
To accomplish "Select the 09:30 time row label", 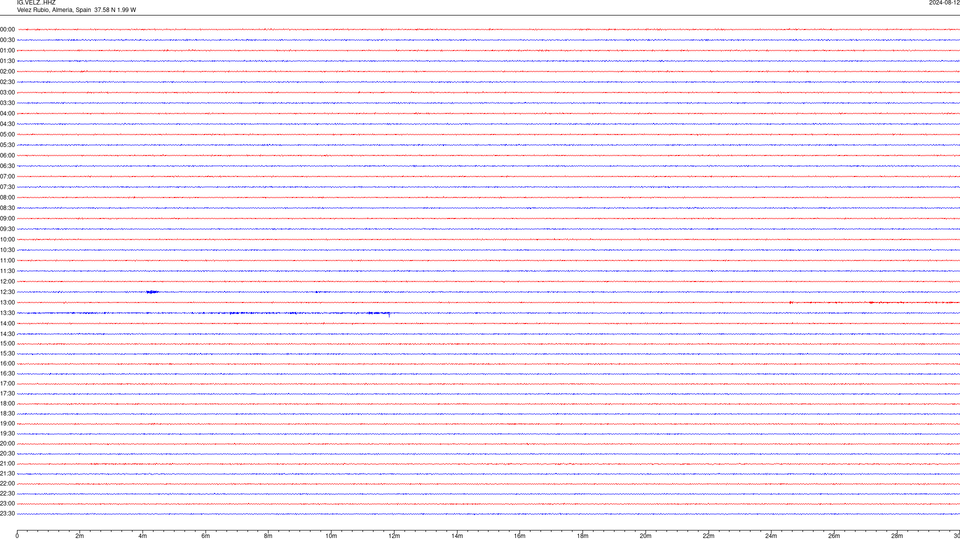I will coord(7,229).
